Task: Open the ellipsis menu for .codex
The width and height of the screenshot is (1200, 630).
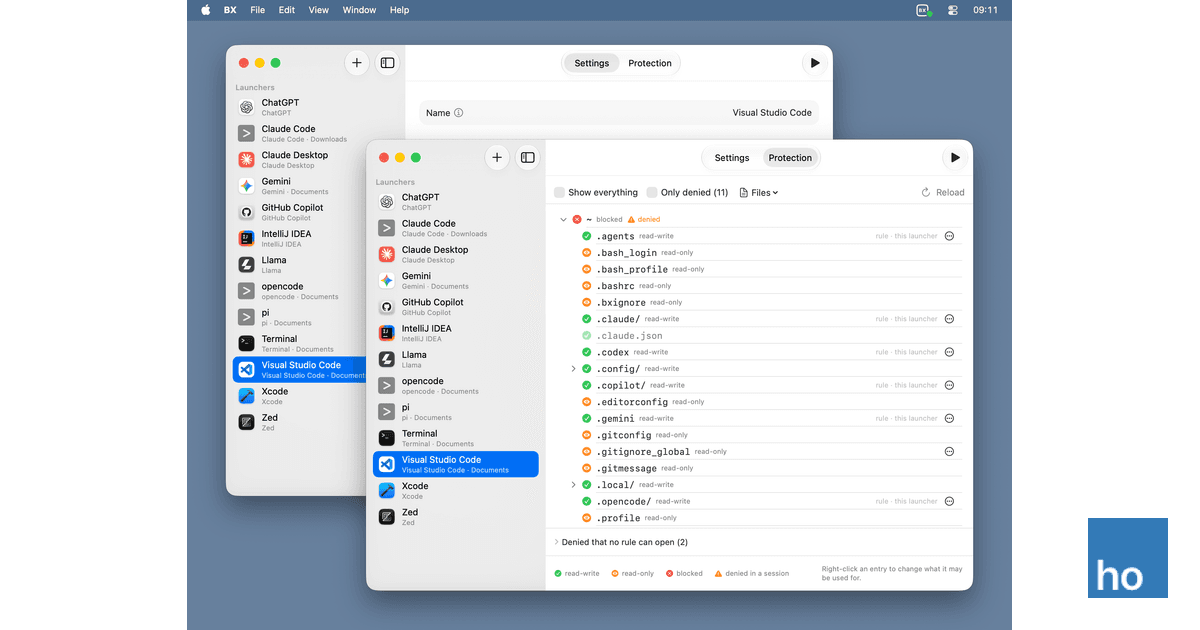Action: pos(949,352)
